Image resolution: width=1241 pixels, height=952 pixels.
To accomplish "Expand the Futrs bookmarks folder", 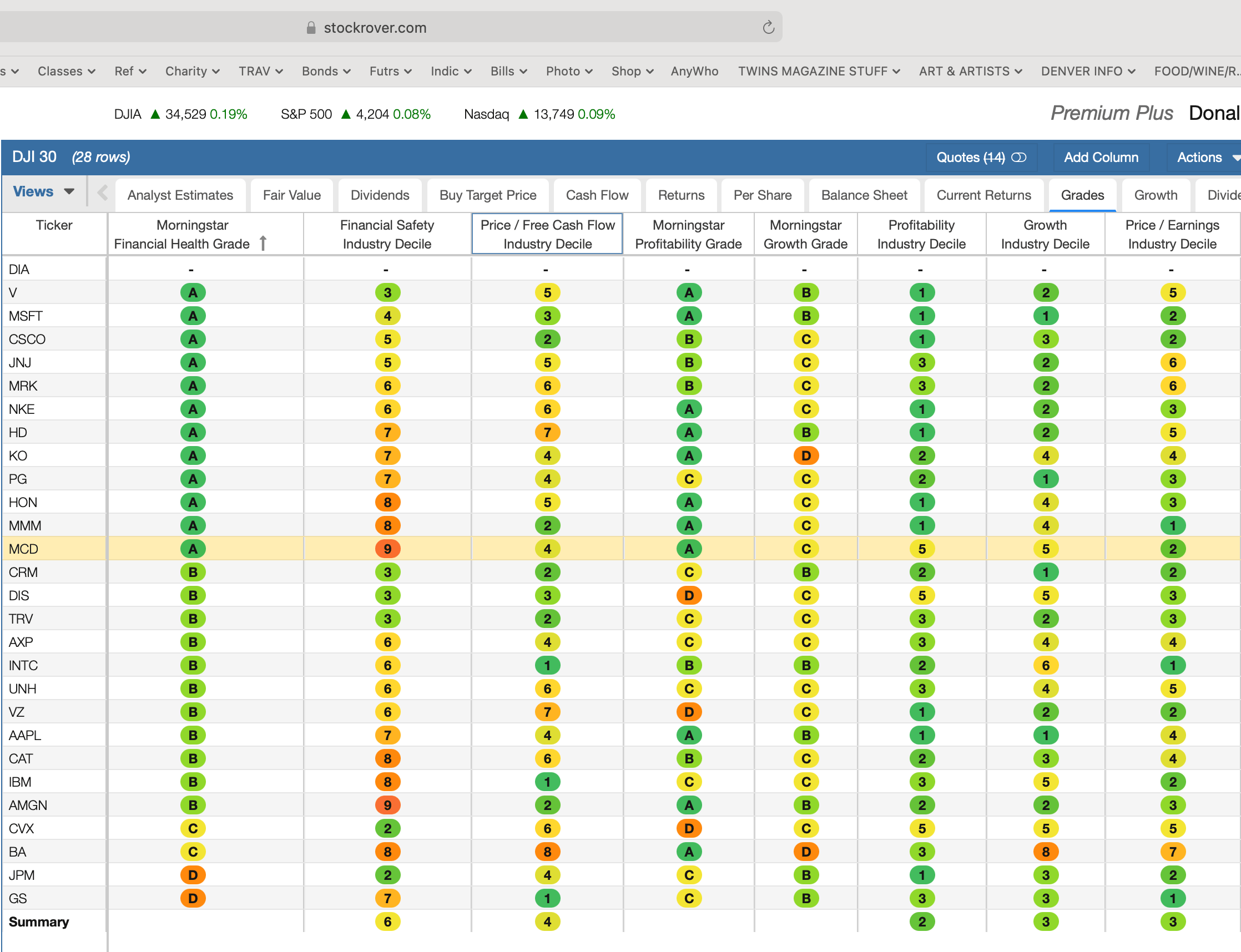I will [x=391, y=72].
